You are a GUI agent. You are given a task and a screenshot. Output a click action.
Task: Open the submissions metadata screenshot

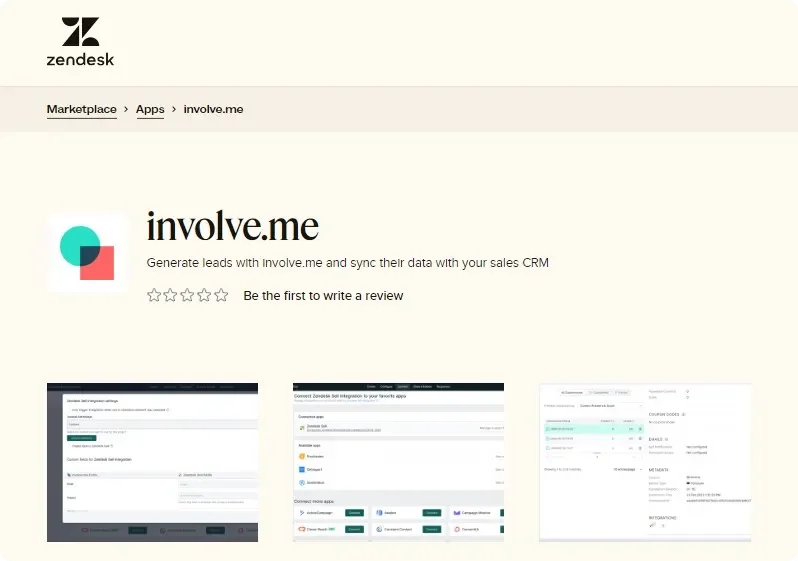click(x=645, y=462)
